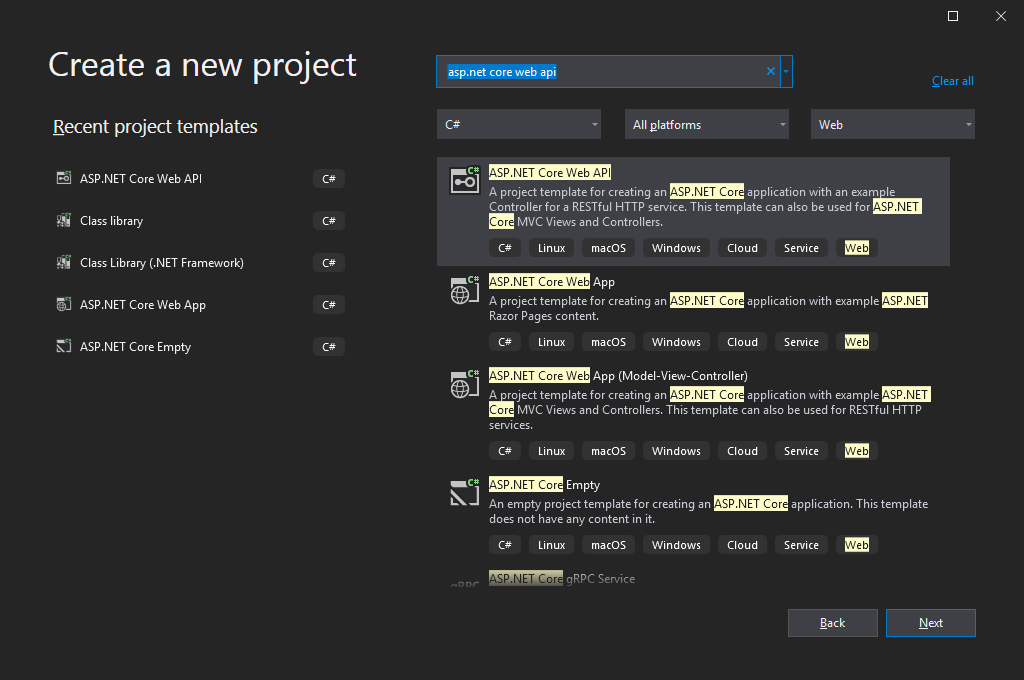Click the ASP.NET Core Web App template icon in results

coord(464,290)
